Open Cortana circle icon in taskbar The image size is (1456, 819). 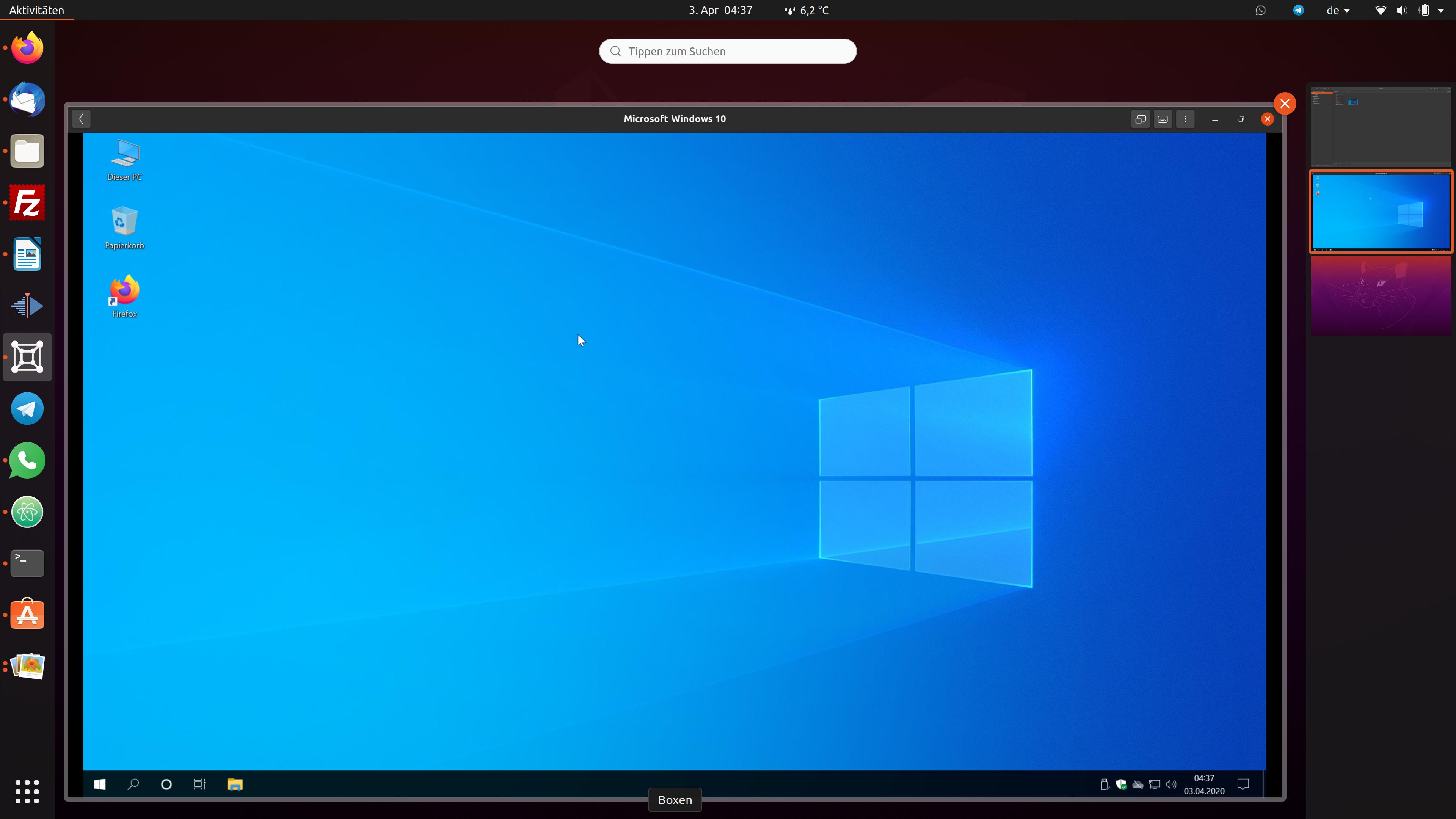[166, 784]
